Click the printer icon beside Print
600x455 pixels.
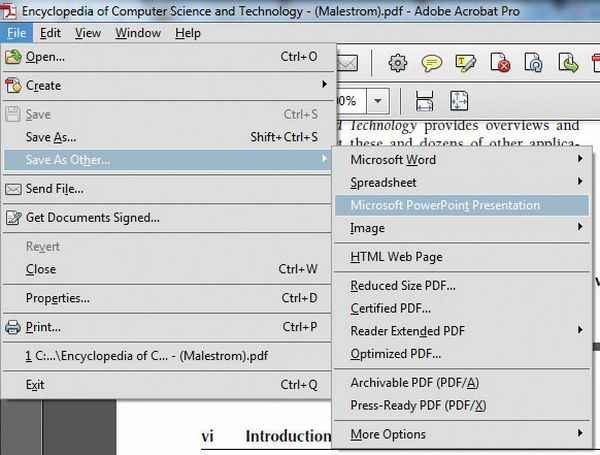[13, 328]
